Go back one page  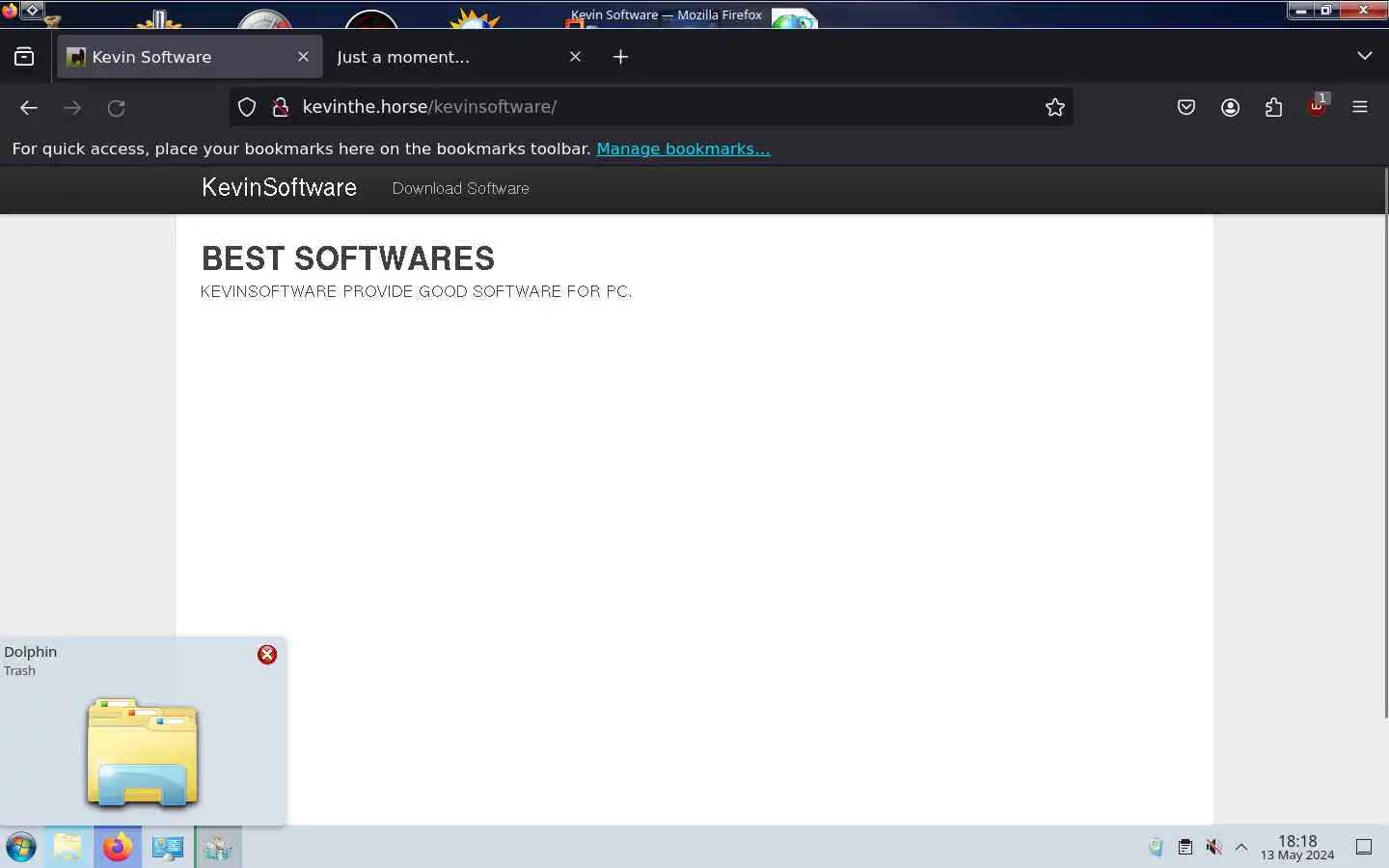click(x=29, y=108)
